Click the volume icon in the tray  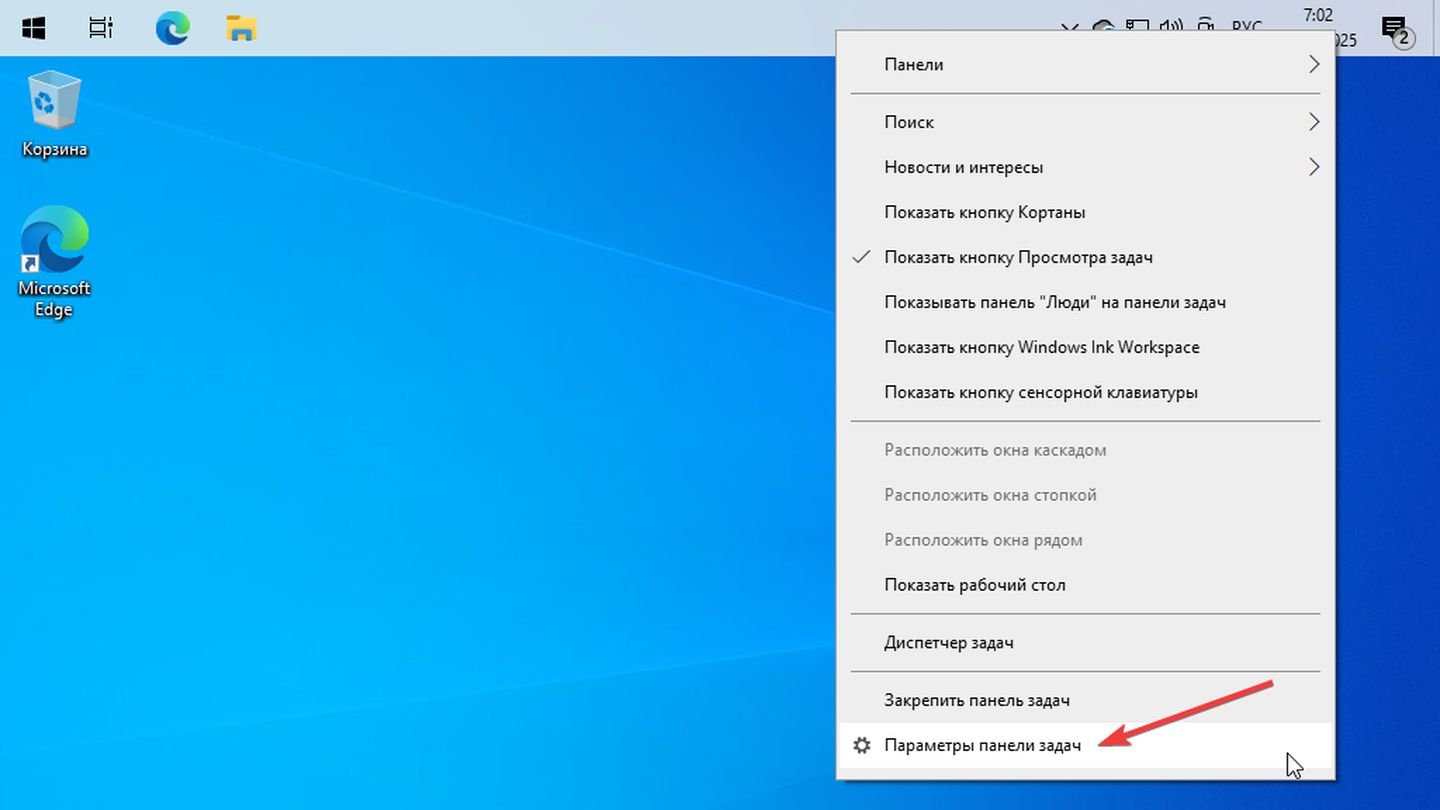(1169, 27)
